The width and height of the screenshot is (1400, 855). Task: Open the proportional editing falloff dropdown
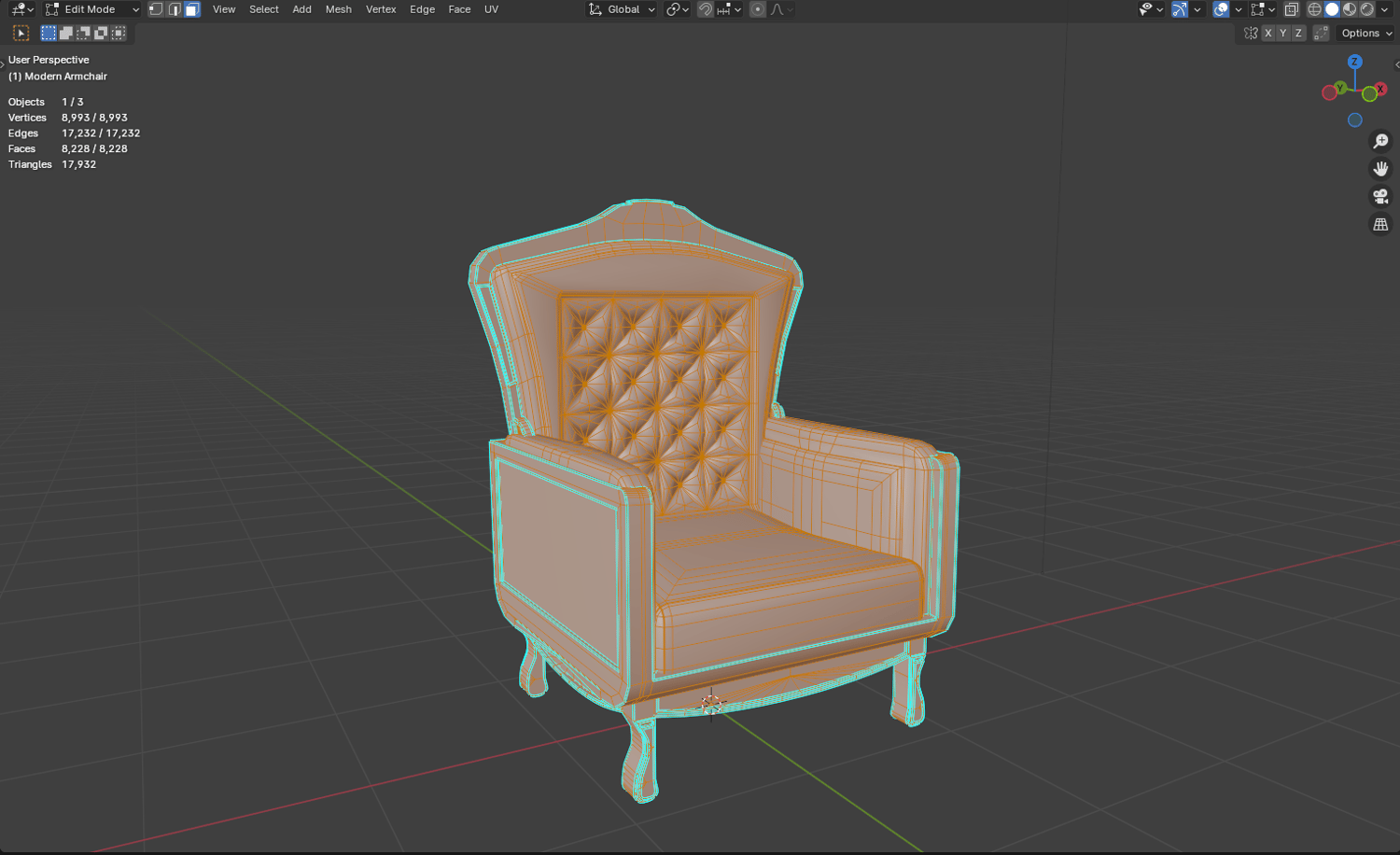click(782, 9)
